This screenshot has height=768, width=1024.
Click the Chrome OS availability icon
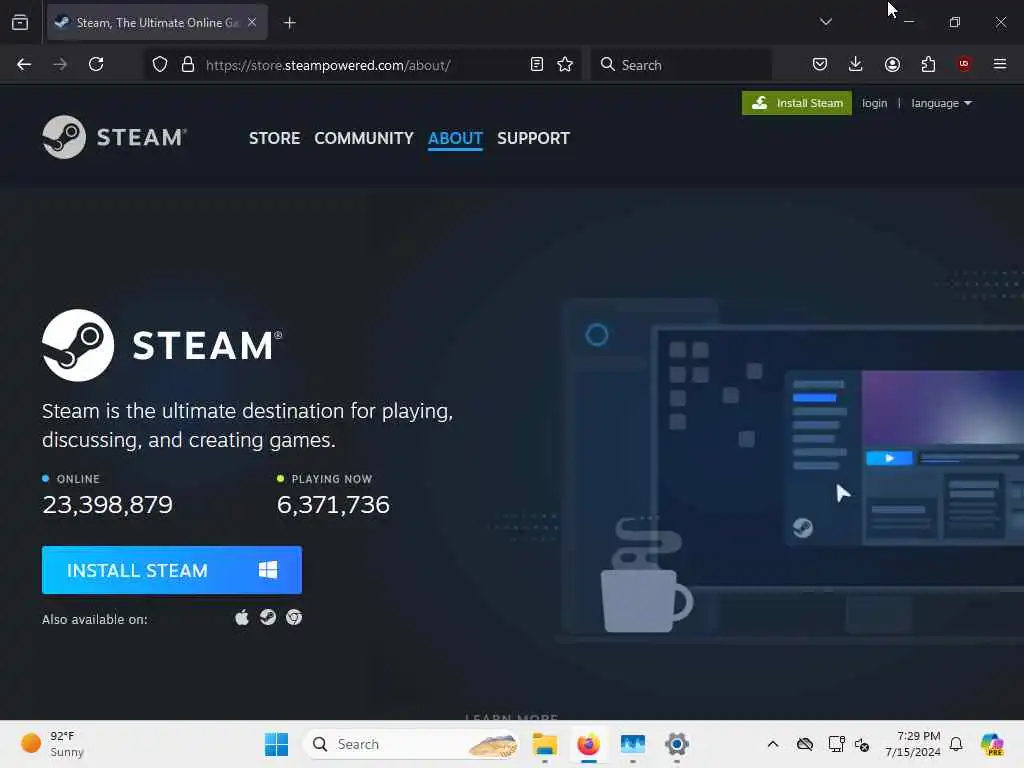(294, 618)
